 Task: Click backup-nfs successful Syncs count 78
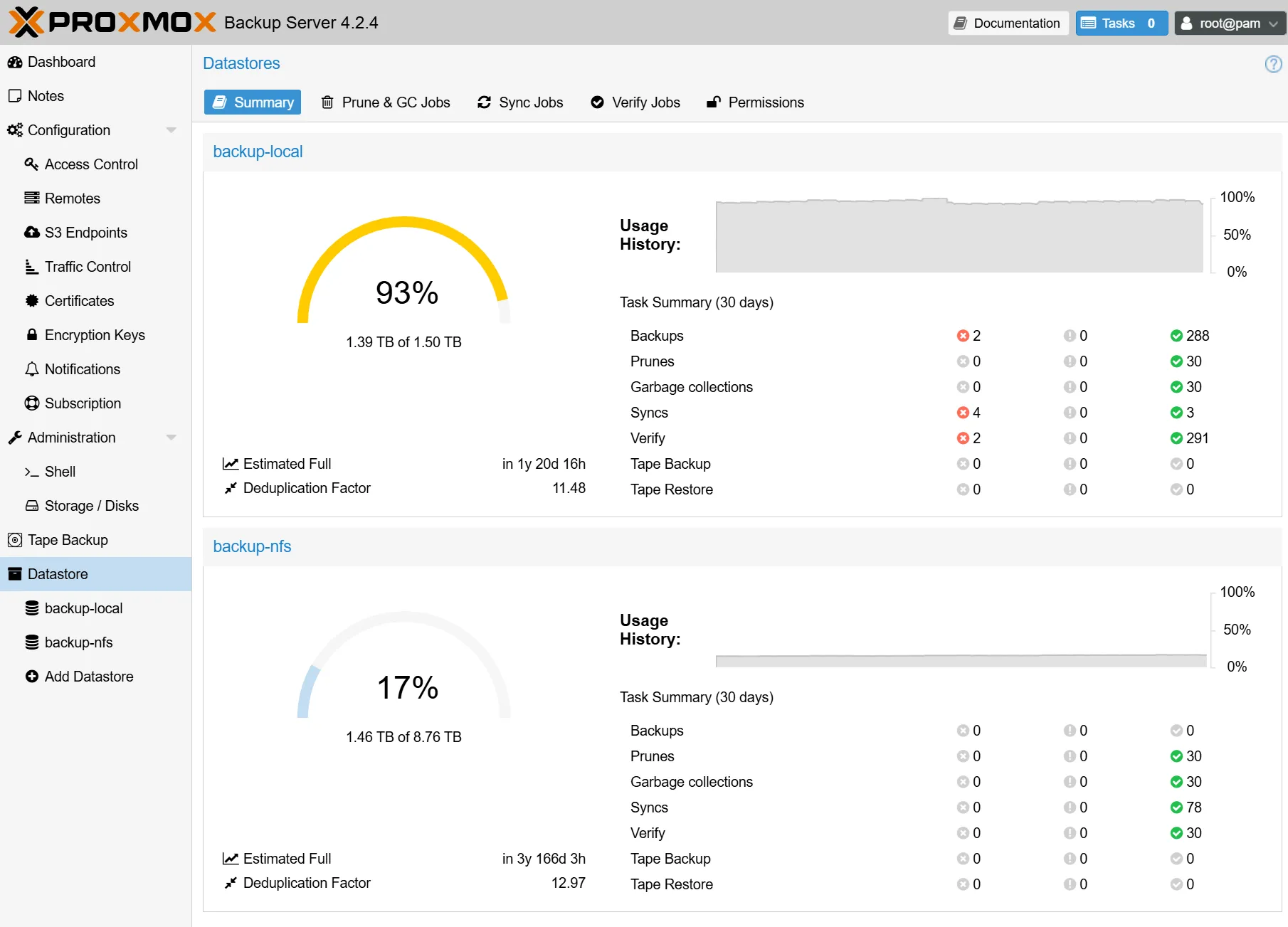coord(1186,807)
